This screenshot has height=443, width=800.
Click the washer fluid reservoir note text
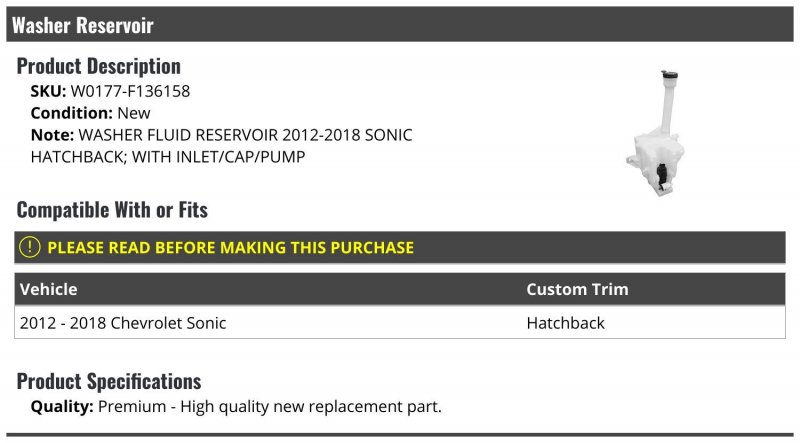pos(221,146)
